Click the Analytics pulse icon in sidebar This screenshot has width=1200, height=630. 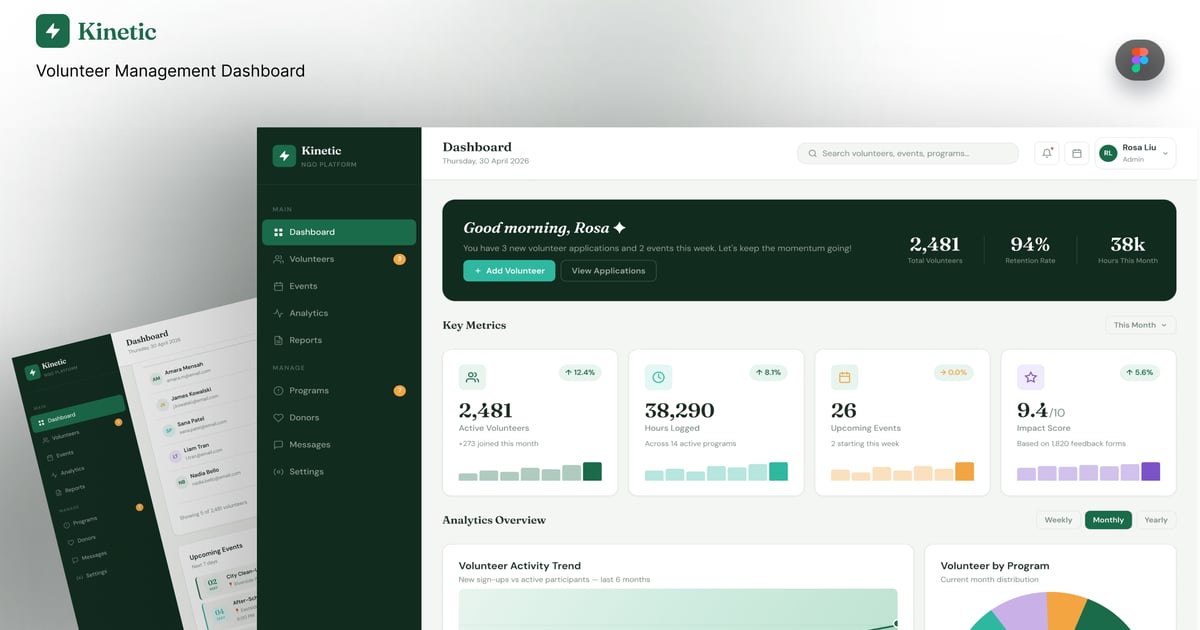(x=279, y=313)
